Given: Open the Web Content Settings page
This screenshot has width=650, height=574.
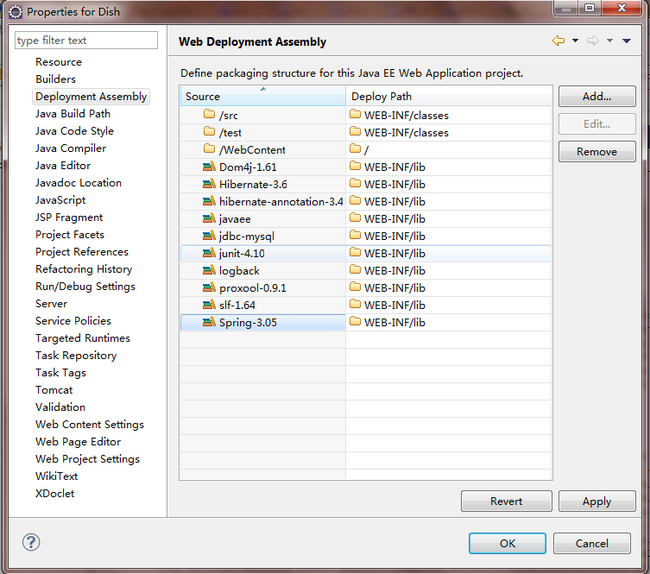Looking at the screenshot, I should 90,424.
